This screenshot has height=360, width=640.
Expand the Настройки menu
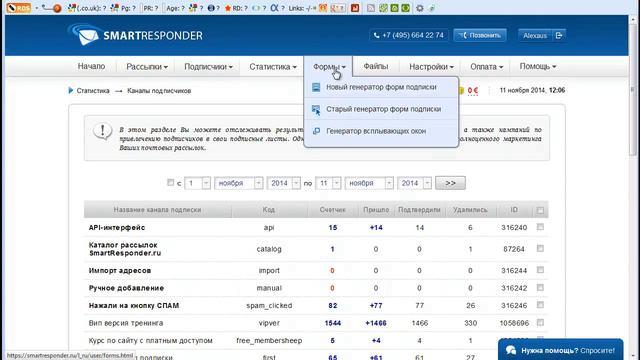coord(431,67)
